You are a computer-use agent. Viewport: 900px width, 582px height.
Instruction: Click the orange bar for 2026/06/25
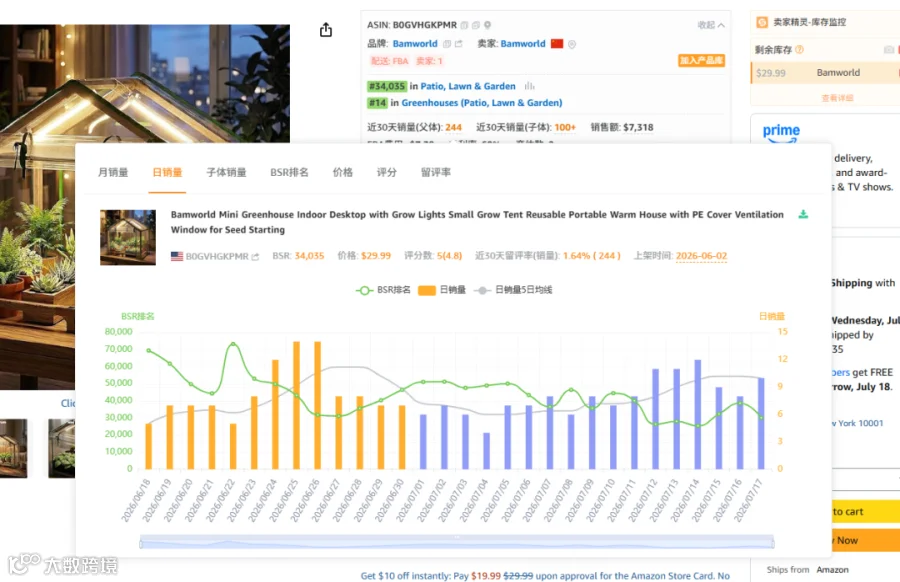pos(297,405)
